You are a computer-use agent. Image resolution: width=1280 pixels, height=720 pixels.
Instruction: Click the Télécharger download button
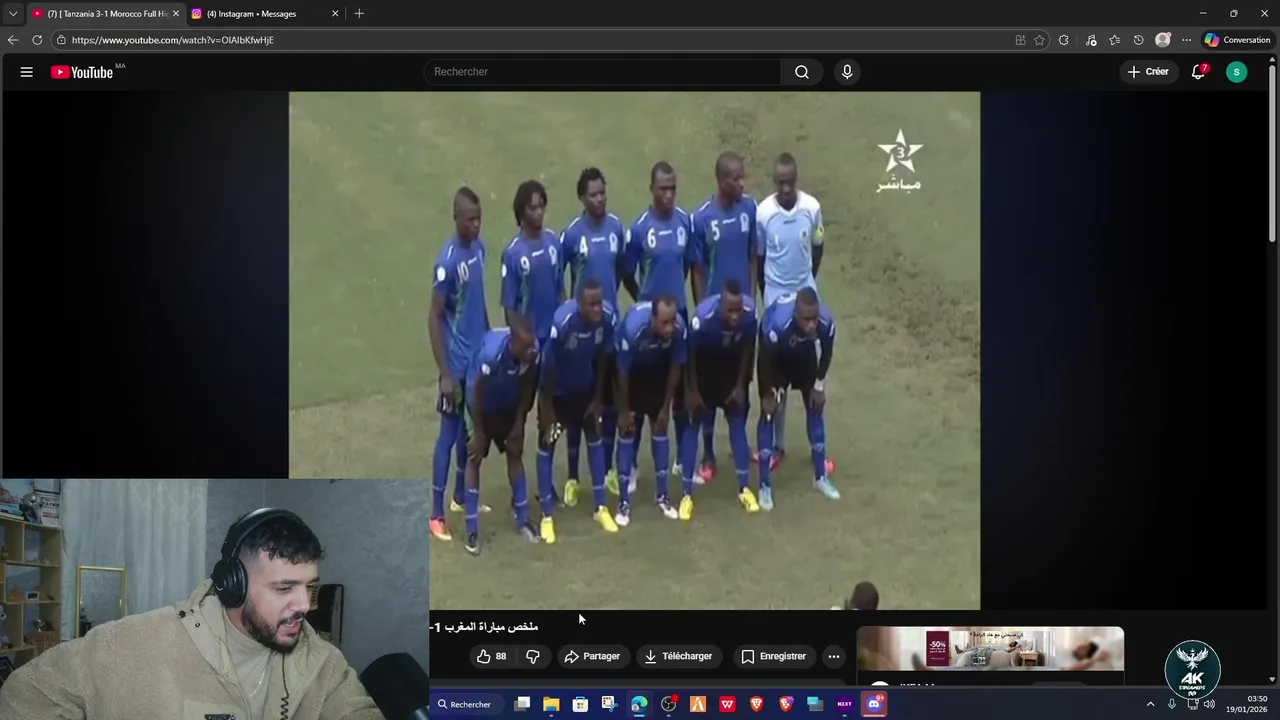pyautogui.click(x=678, y=656)
